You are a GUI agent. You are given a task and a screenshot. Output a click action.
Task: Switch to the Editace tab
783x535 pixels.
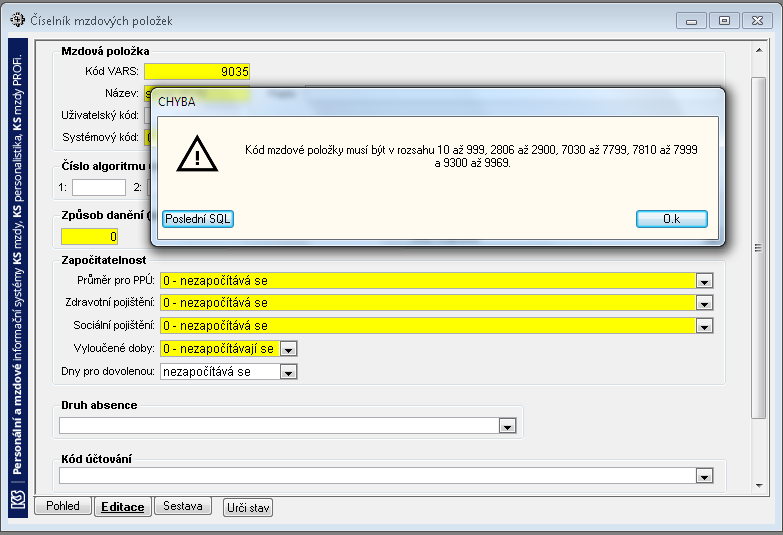point(123,507)
